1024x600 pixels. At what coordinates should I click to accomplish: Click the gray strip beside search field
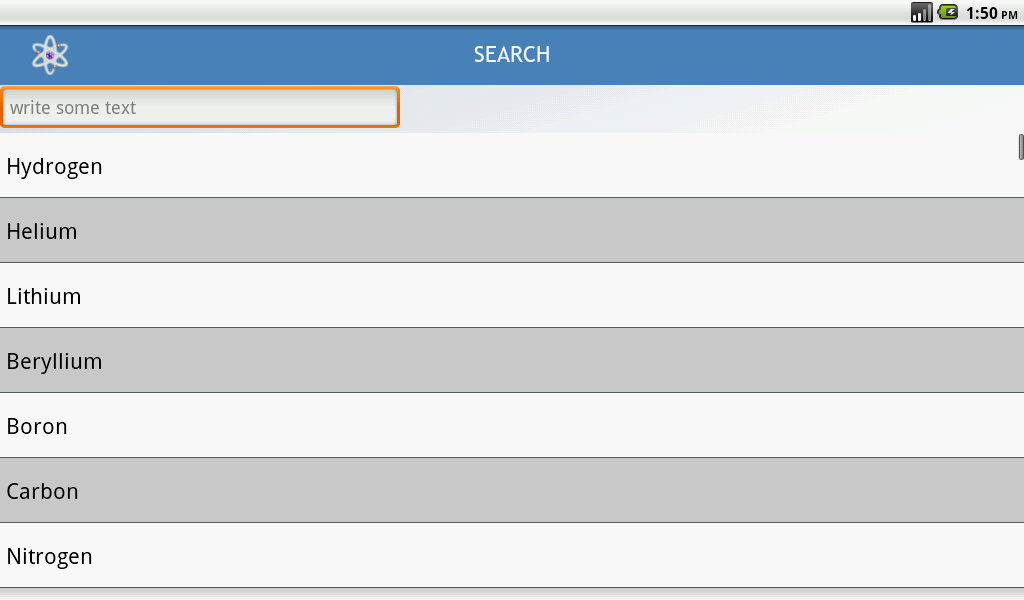click(x=712, y=108)
